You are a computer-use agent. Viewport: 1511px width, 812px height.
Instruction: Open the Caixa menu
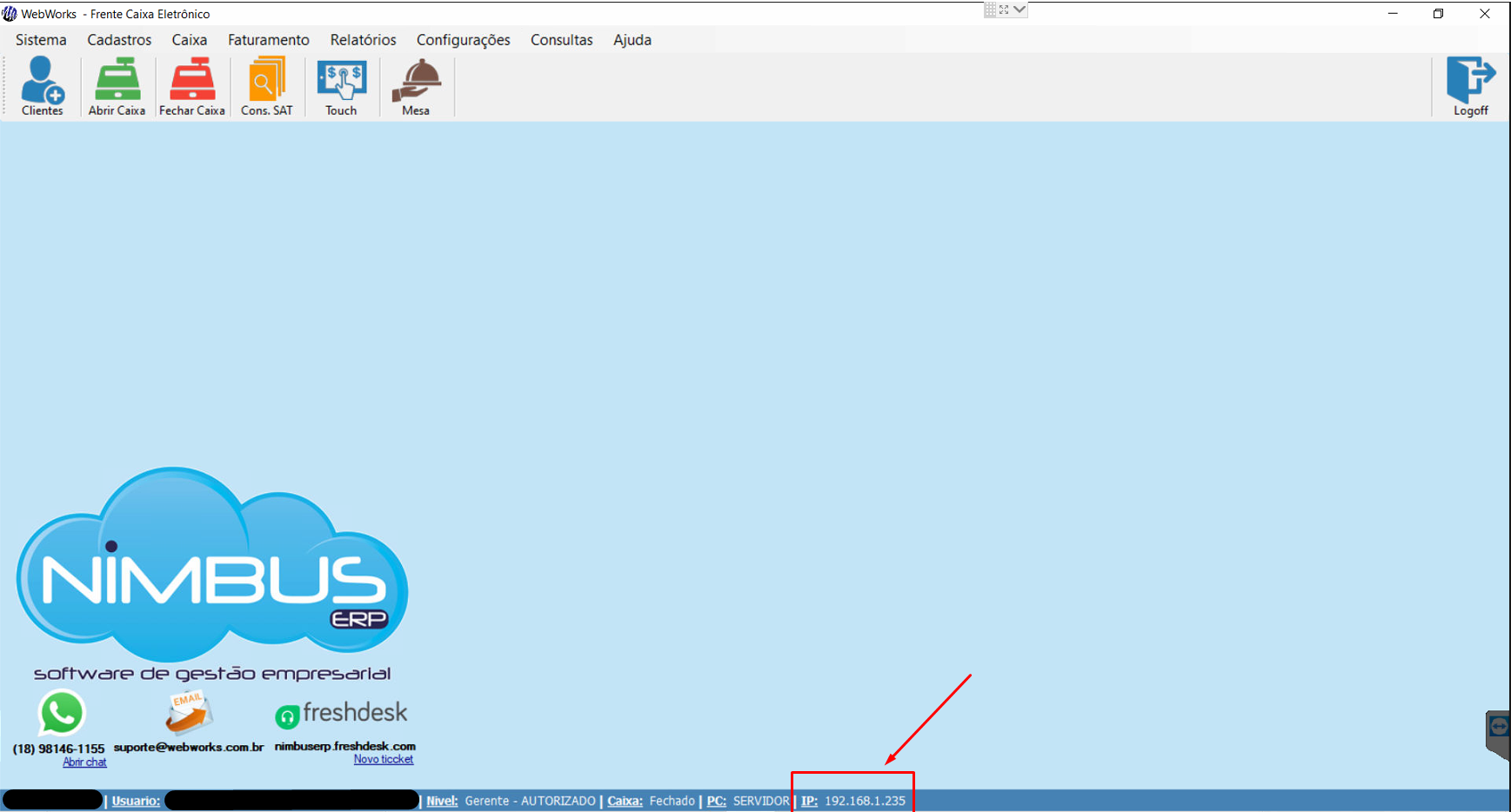[x=190, y=40]
